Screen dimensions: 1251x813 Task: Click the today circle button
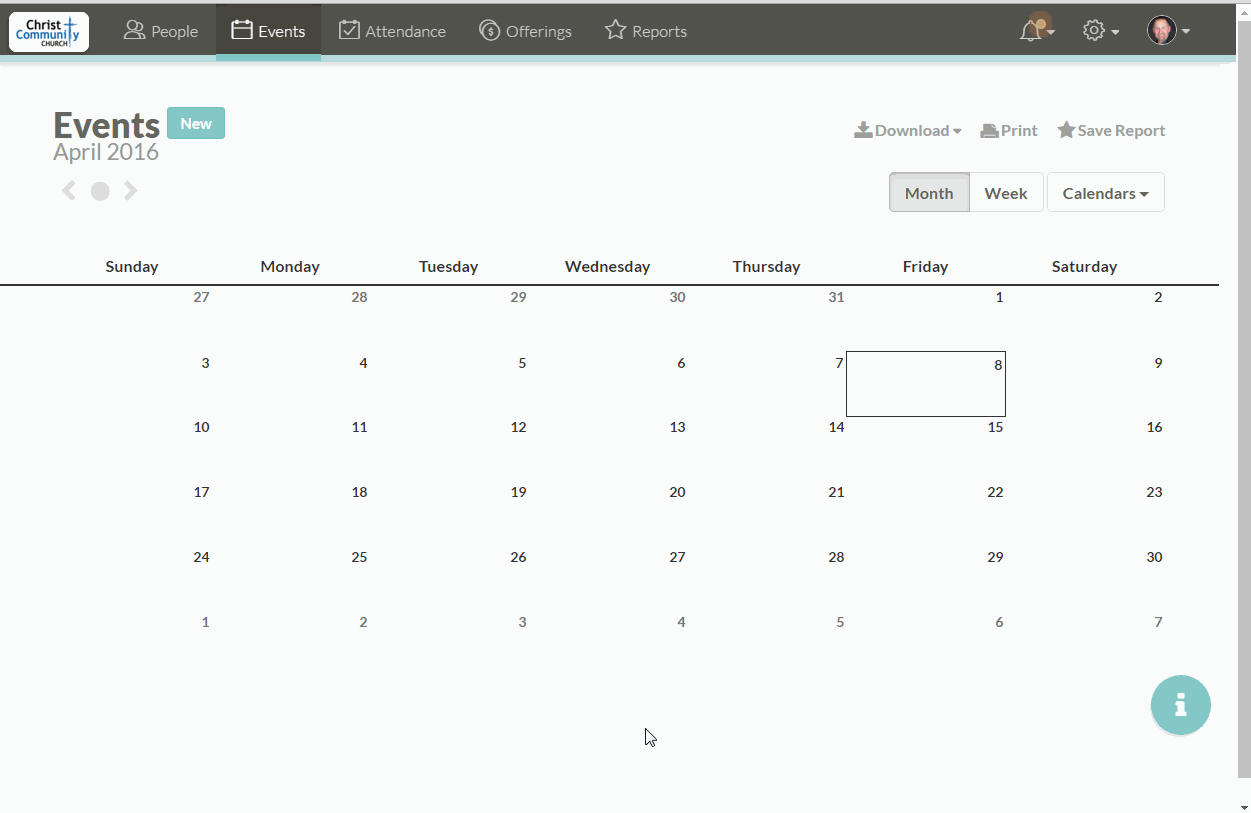coord(100,191)
